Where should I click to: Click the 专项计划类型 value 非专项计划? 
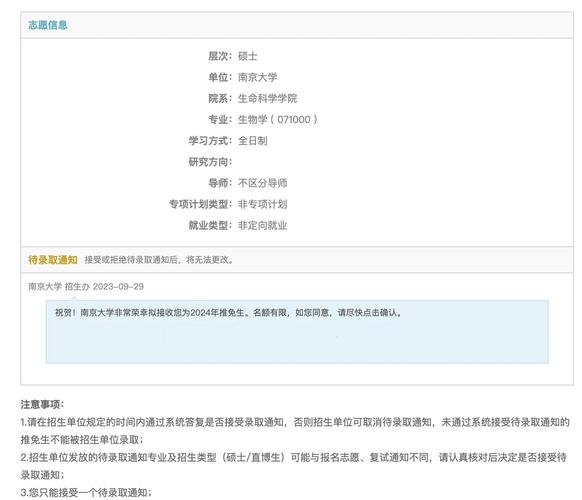pos(262,204)
